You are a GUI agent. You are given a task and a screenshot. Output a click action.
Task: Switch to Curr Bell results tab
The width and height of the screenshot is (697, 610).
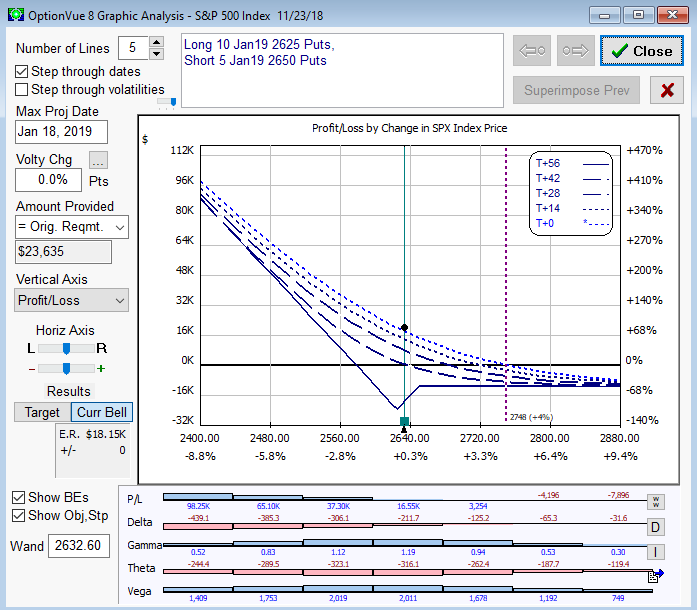click(101, 412)
